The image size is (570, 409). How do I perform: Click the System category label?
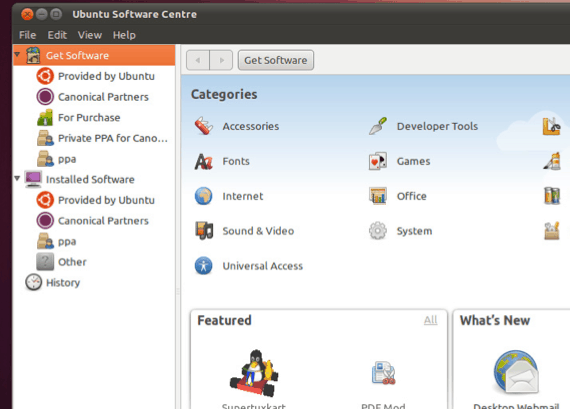pos(414,231)
